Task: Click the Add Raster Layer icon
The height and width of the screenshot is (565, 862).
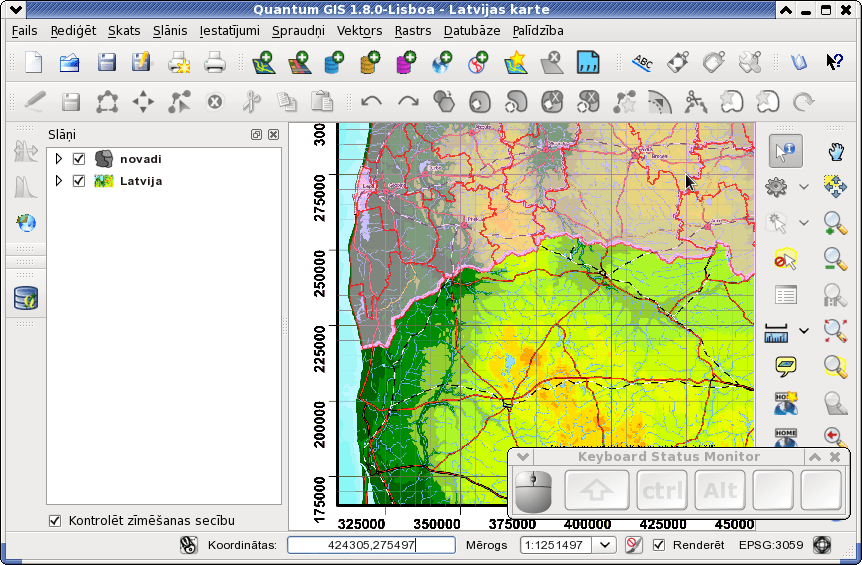Action: [300, 63]
